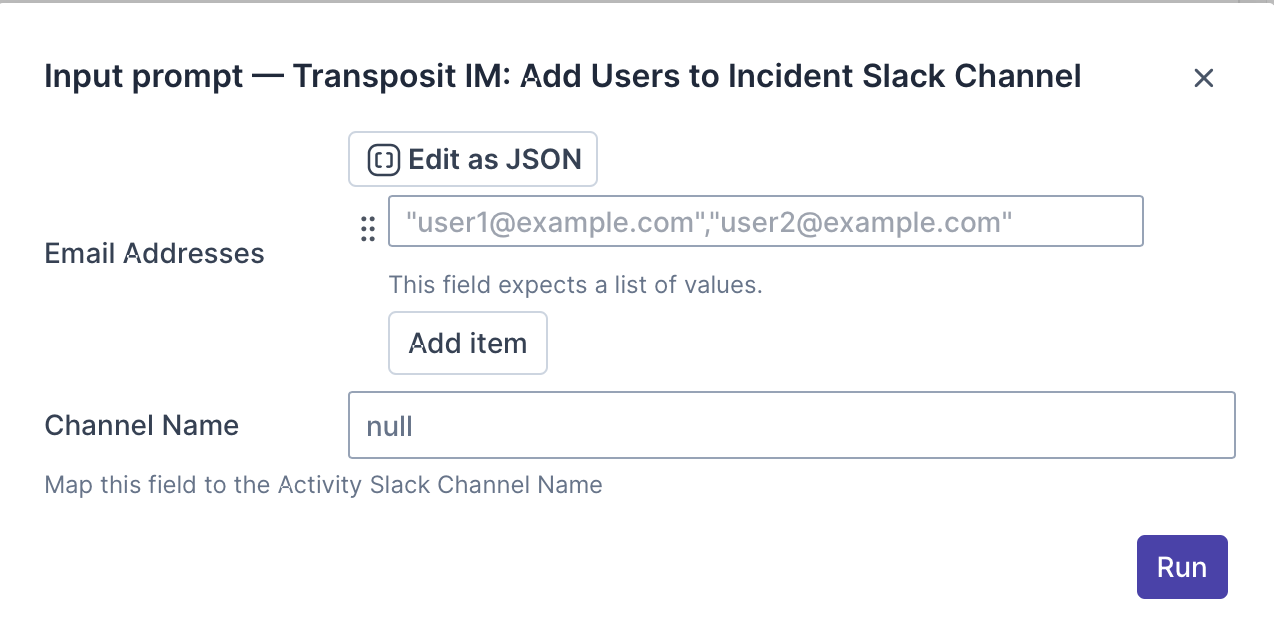This screenshot has height=644, width=1274.
Task: Click the Channel Name field label
Action: point(141,425)
